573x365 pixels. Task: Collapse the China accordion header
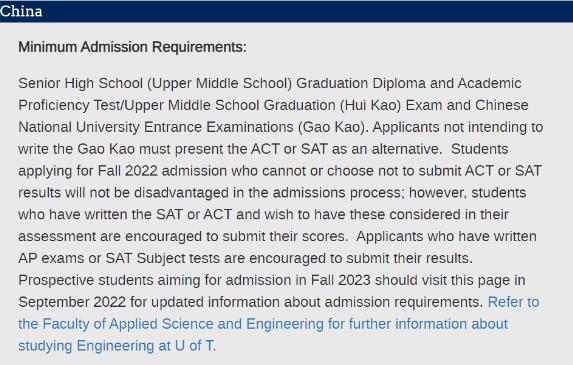tap(286, 11)
